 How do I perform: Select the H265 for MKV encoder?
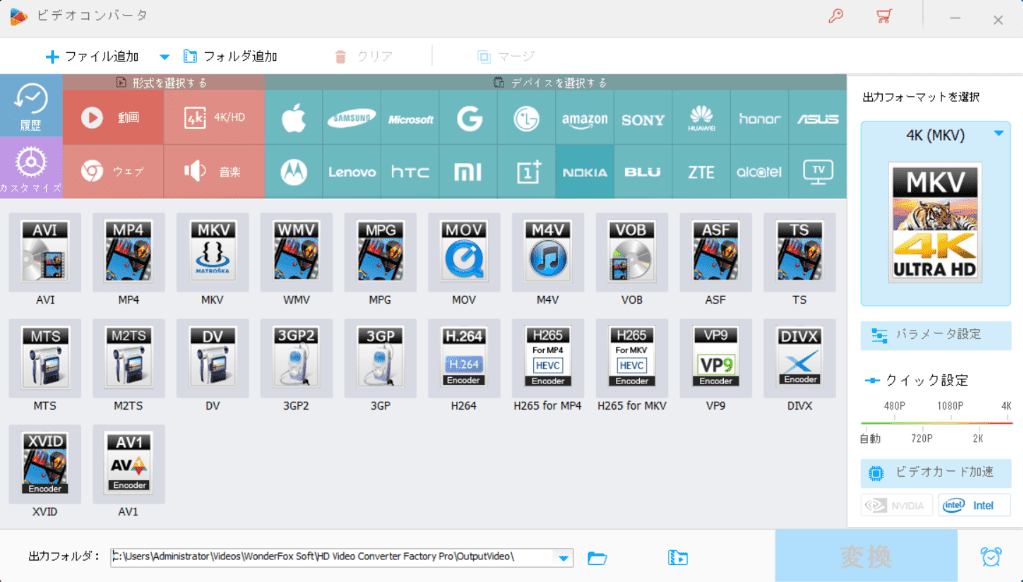point(632,358)
